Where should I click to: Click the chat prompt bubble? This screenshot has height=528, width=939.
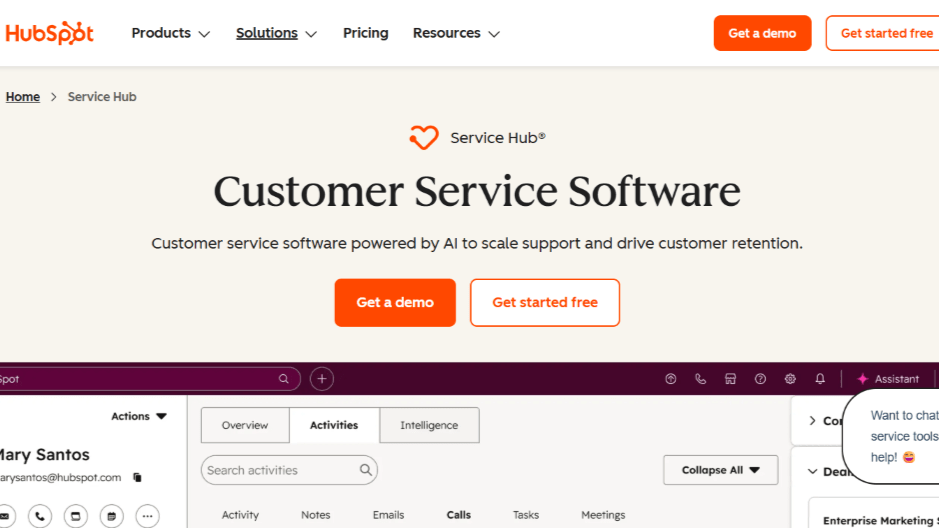tap(891, 436)
